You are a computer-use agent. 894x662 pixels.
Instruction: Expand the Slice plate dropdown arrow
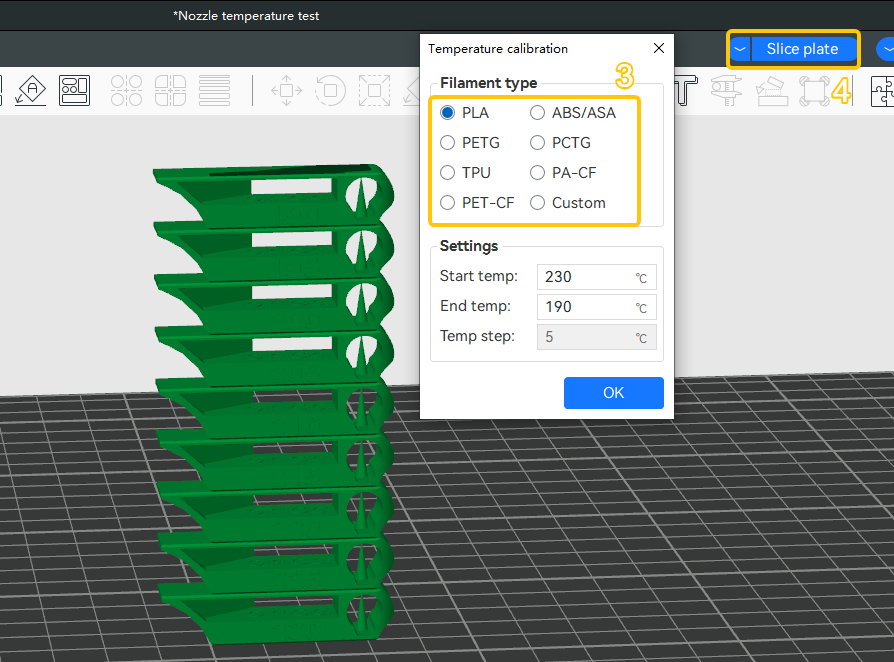point(740,49)
